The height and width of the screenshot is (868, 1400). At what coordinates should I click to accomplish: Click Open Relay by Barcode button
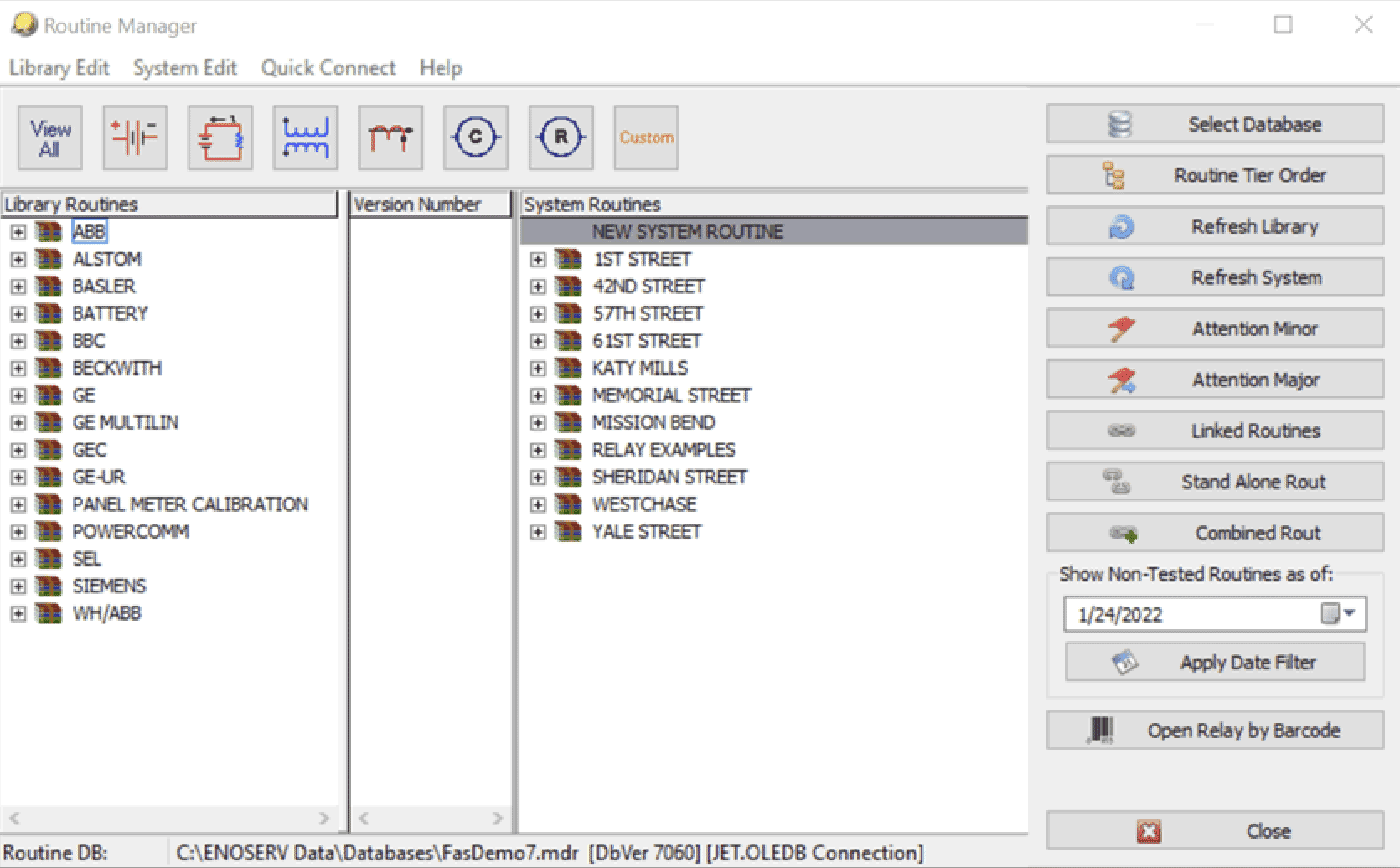pyautogui.click(x=1215, y=731)
